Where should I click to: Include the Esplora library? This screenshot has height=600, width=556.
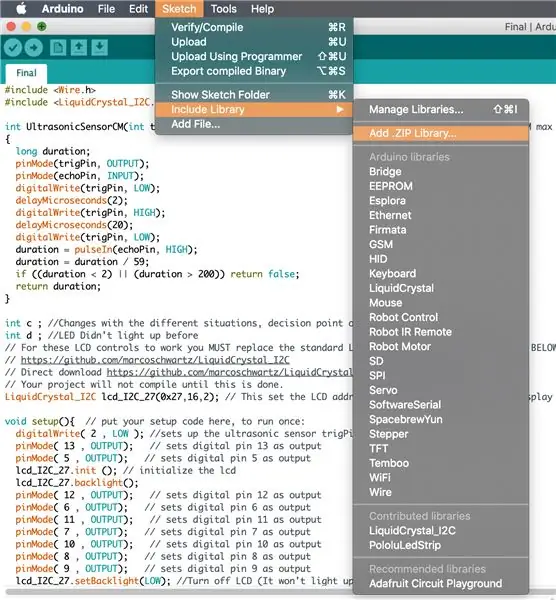(x=441, y=201)
